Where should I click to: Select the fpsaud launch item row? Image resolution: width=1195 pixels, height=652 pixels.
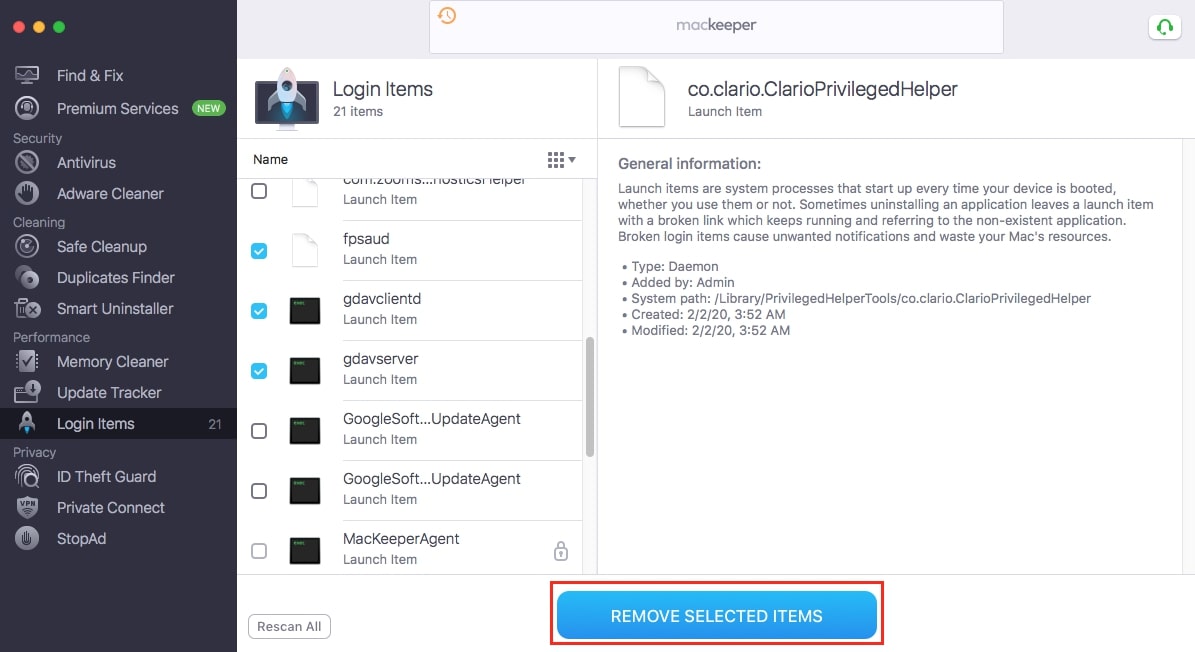(x=410, y=251)
